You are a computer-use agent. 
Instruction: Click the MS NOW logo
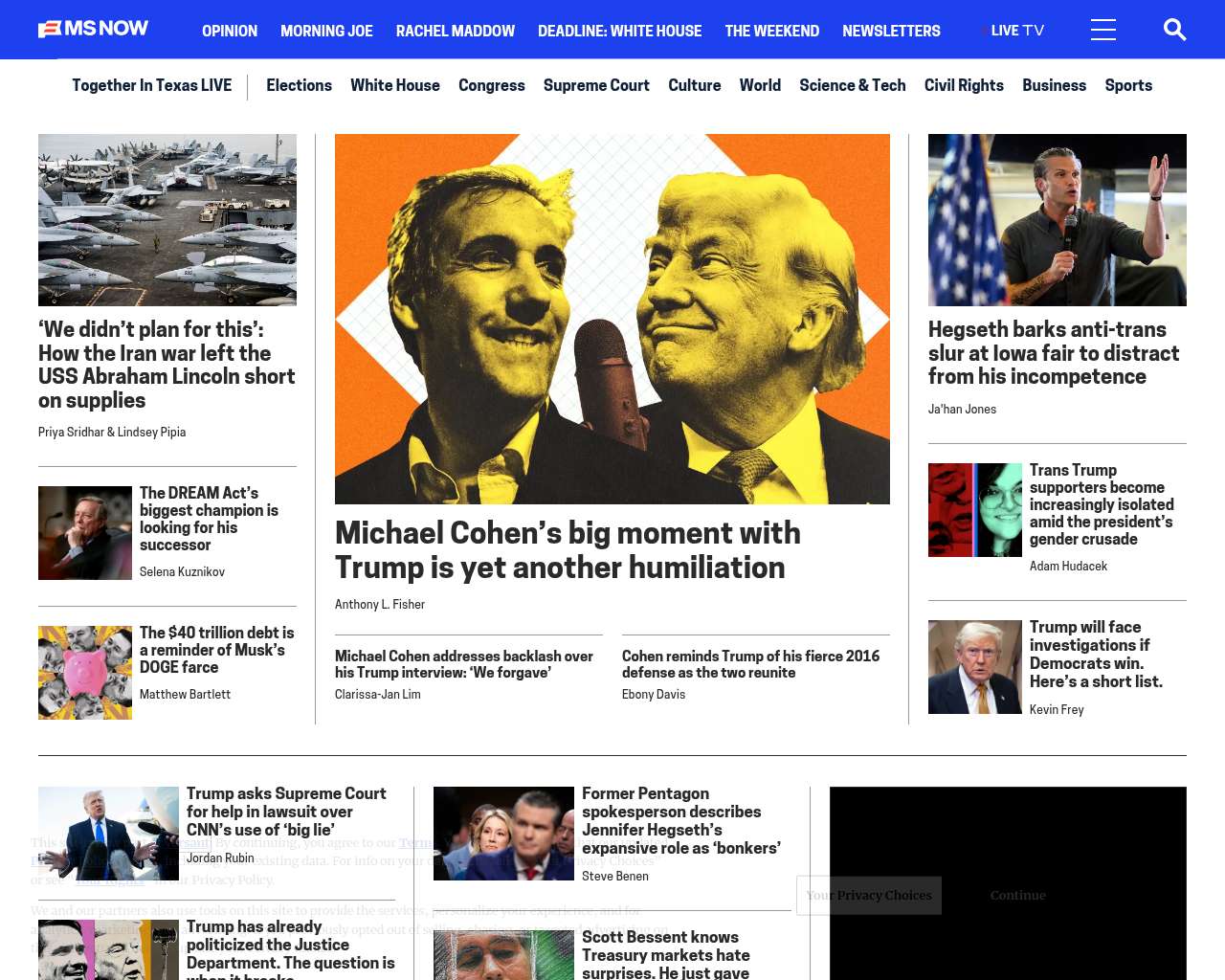(94, 29)
